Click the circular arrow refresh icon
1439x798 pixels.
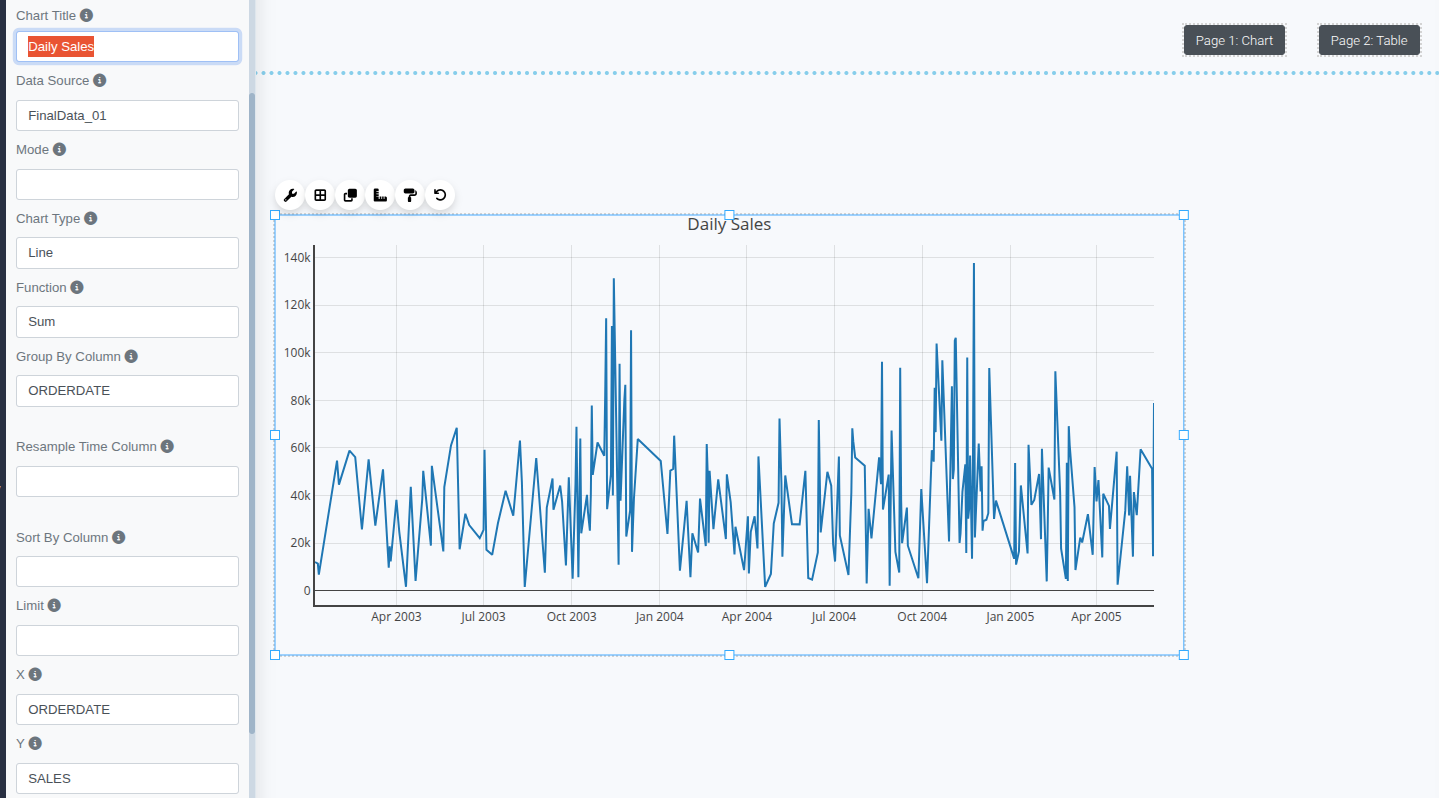point(440,195)
